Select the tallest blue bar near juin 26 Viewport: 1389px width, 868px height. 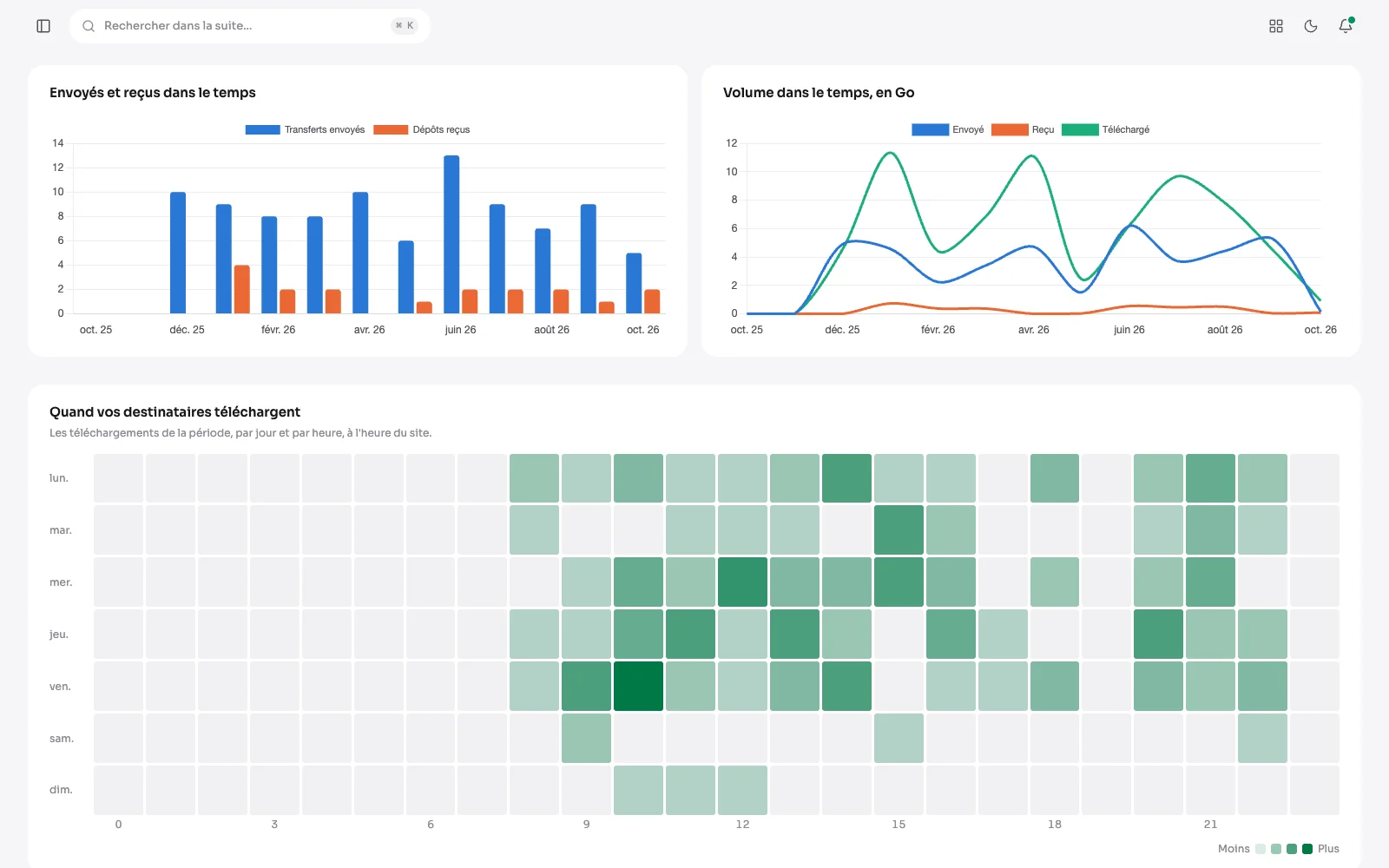click(451, 234)
